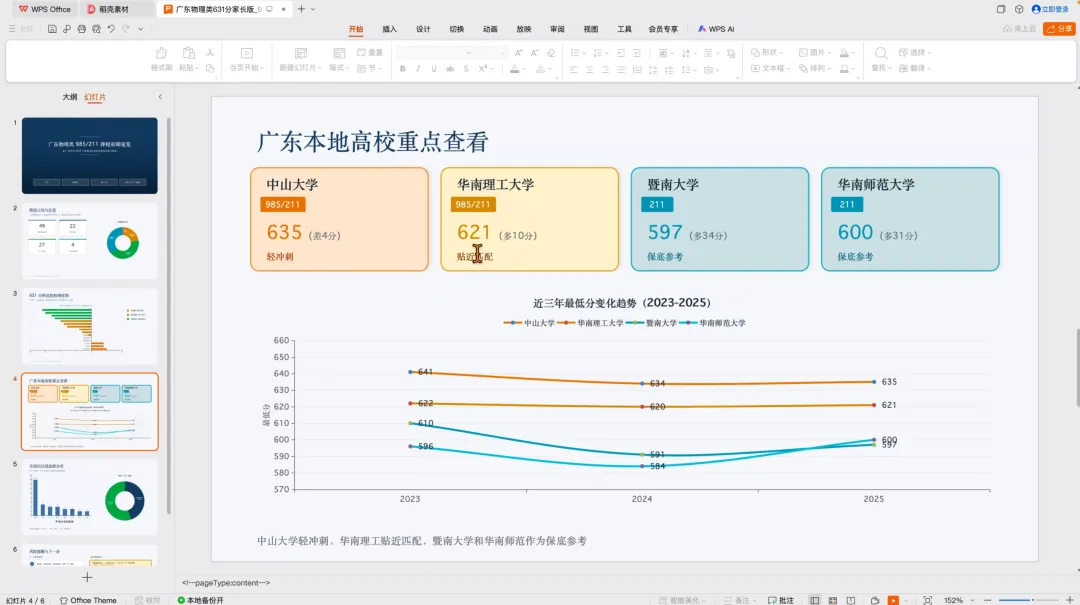Open the Shapes (形状) dropdown
The height and width of the screenshot is (605, 1080).
coord(765,52)
